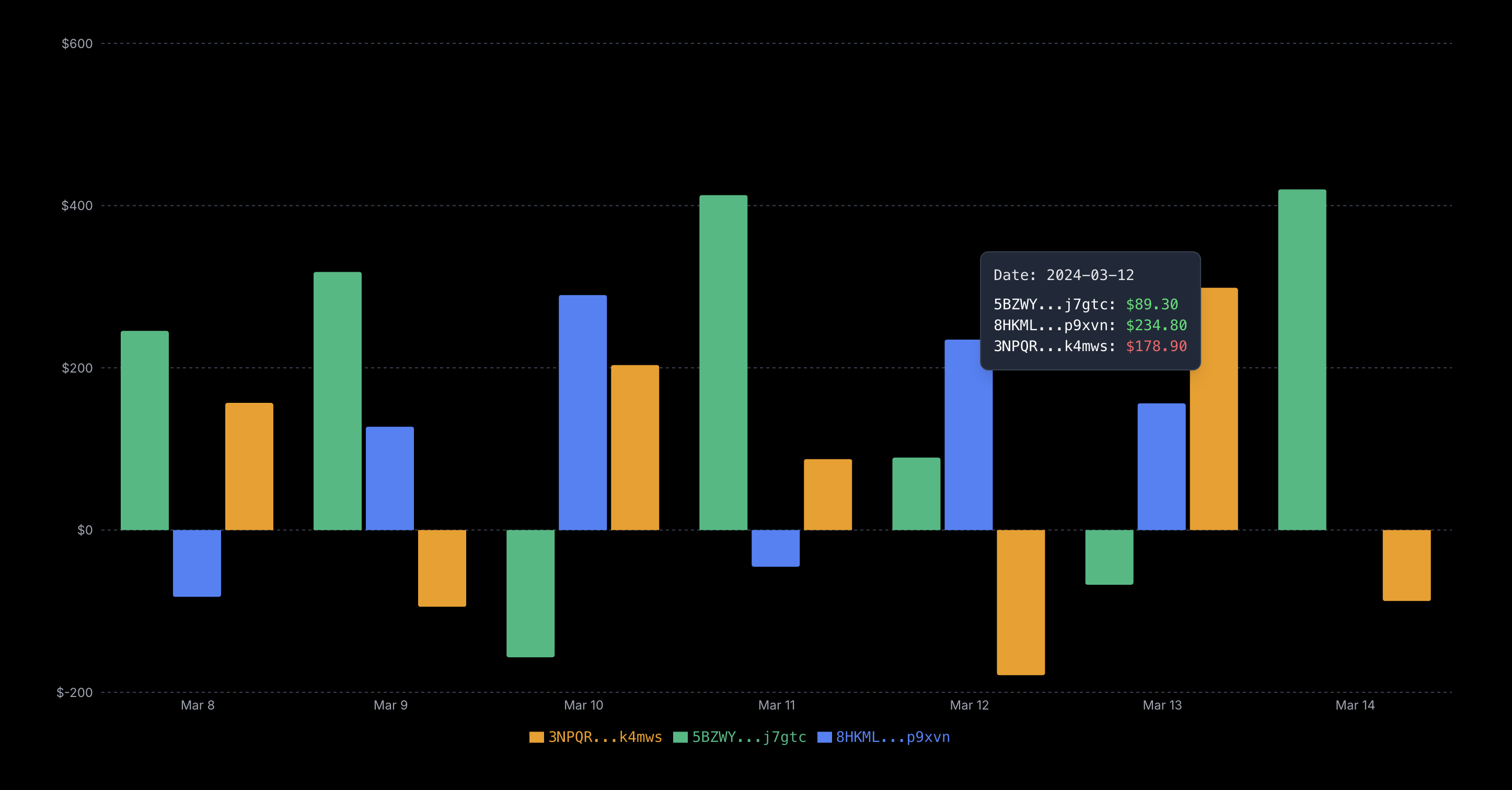Click the $400 y-axis label
Viewport: 1512px width, 790px height.
pyautogui.click(x=77, y=205)
